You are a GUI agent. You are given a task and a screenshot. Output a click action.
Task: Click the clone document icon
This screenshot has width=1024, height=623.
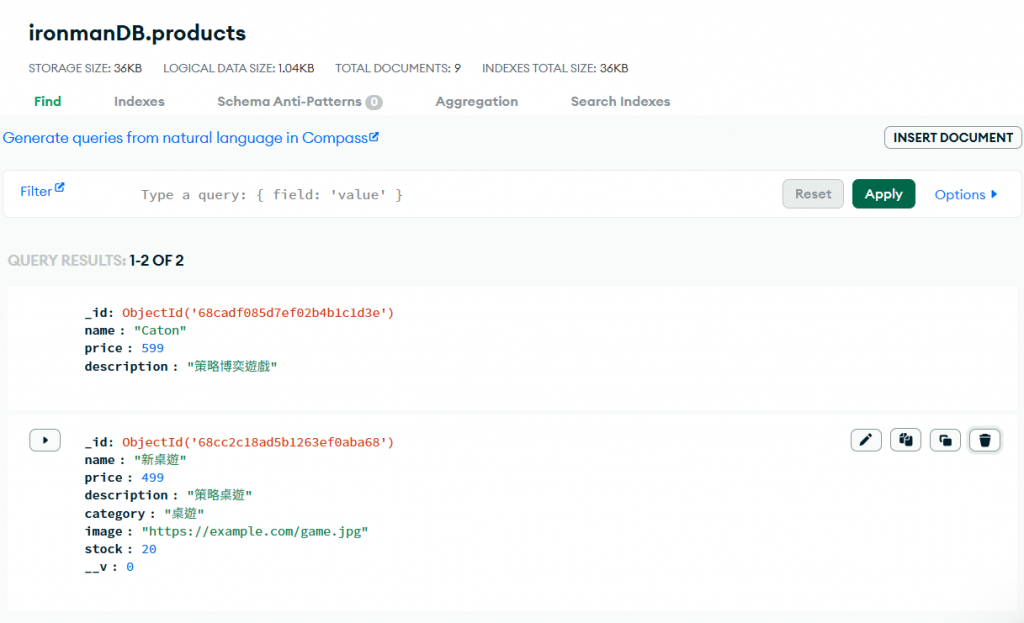945,440
